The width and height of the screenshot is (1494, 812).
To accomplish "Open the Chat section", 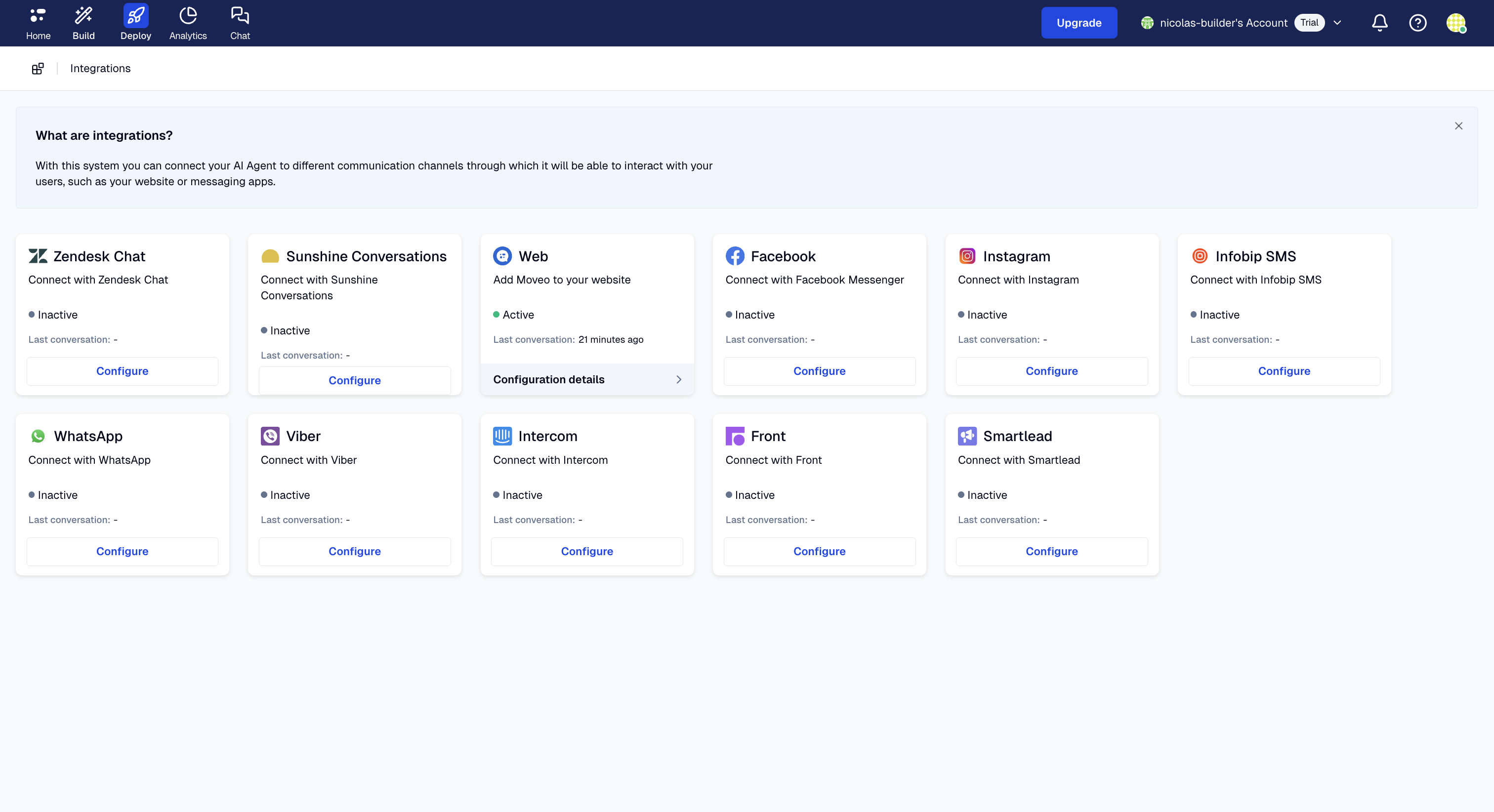I will pyautogui.click(x=240, y=23).
